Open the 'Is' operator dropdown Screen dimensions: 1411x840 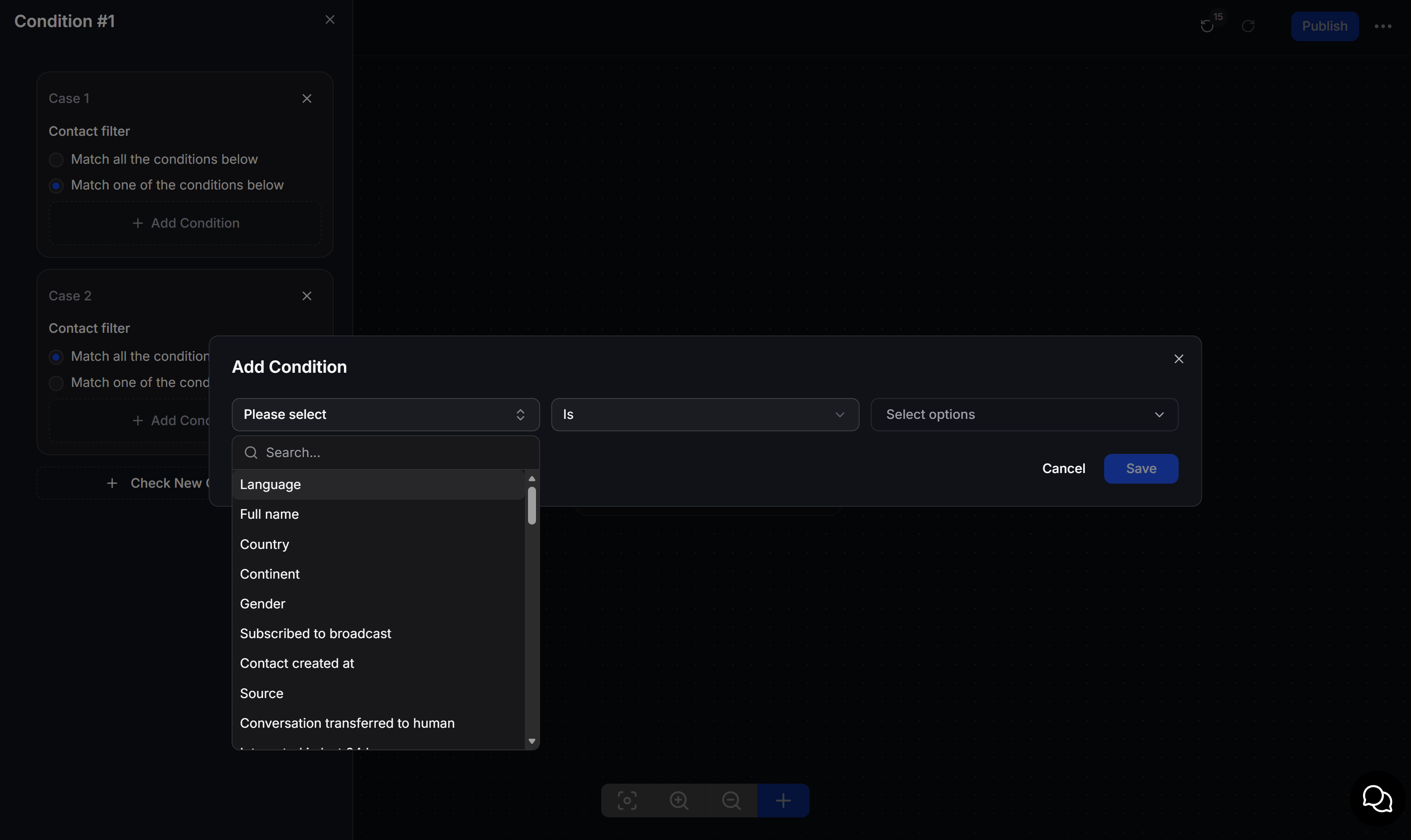click(705, 414)
